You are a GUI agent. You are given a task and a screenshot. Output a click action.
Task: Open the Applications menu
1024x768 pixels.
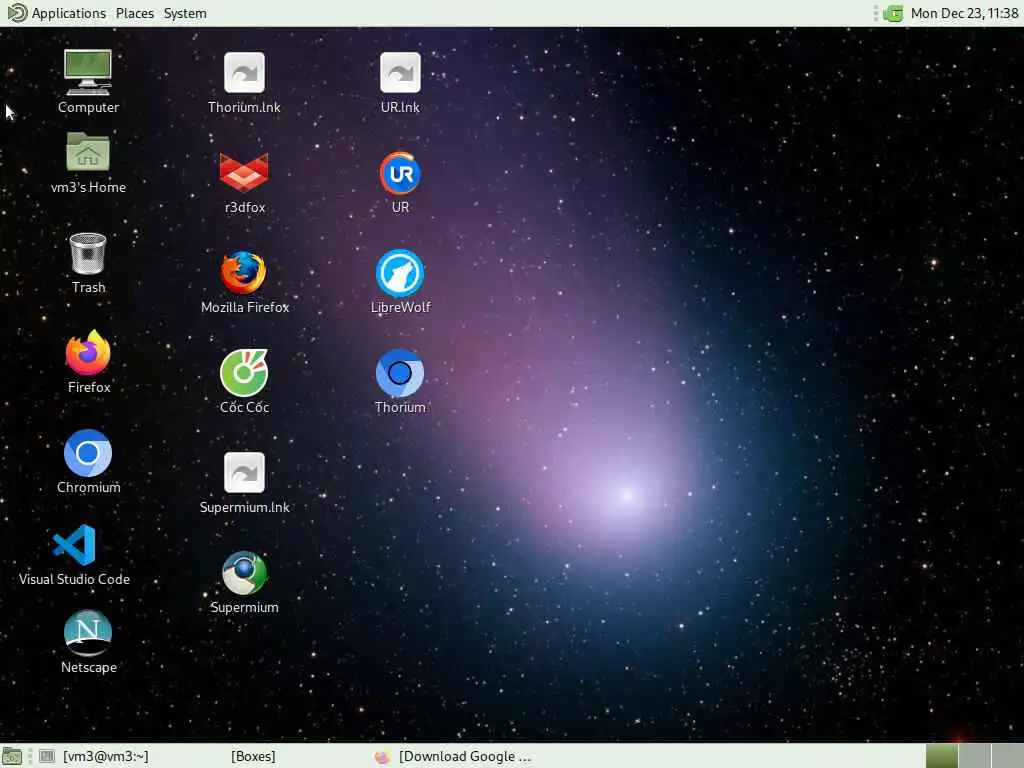(x=57, y=13)
